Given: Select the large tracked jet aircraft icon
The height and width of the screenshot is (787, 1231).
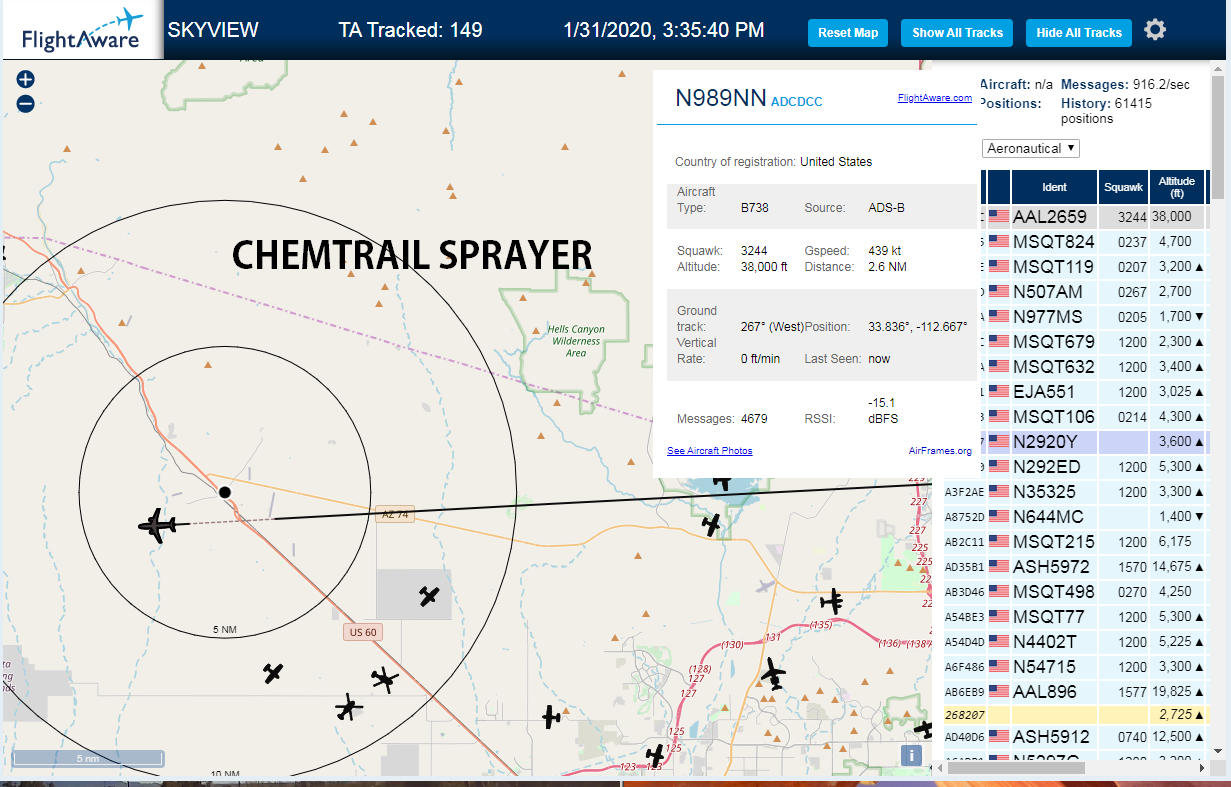Looking at the screenshot, I should tap(157, 525).
